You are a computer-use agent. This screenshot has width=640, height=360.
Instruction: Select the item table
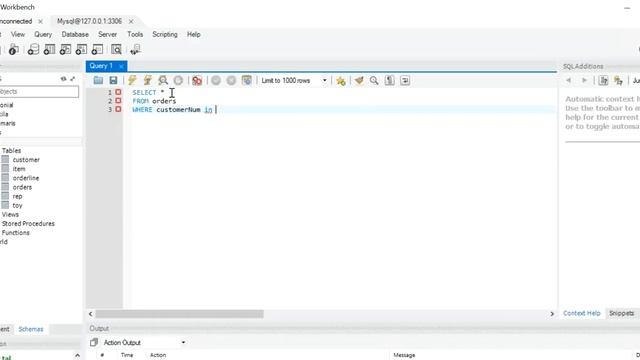tap(19, 169)
